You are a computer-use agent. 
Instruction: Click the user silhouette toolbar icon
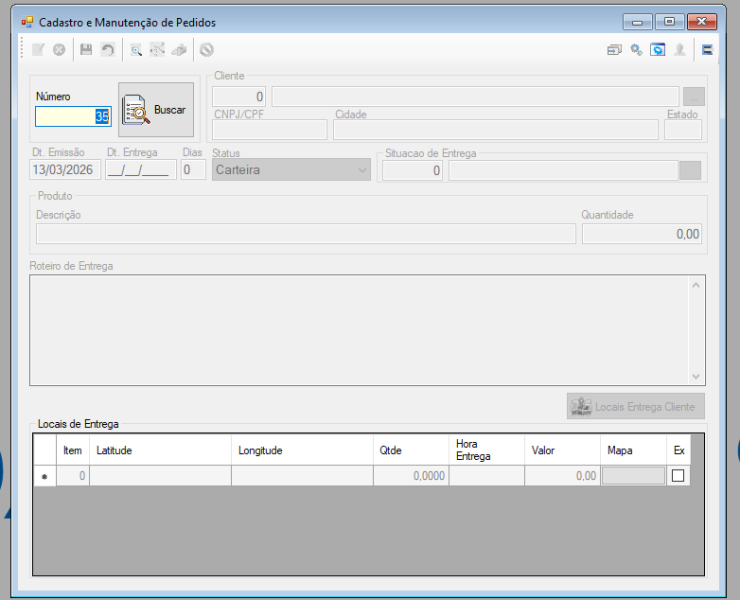(x=680, y=50)
